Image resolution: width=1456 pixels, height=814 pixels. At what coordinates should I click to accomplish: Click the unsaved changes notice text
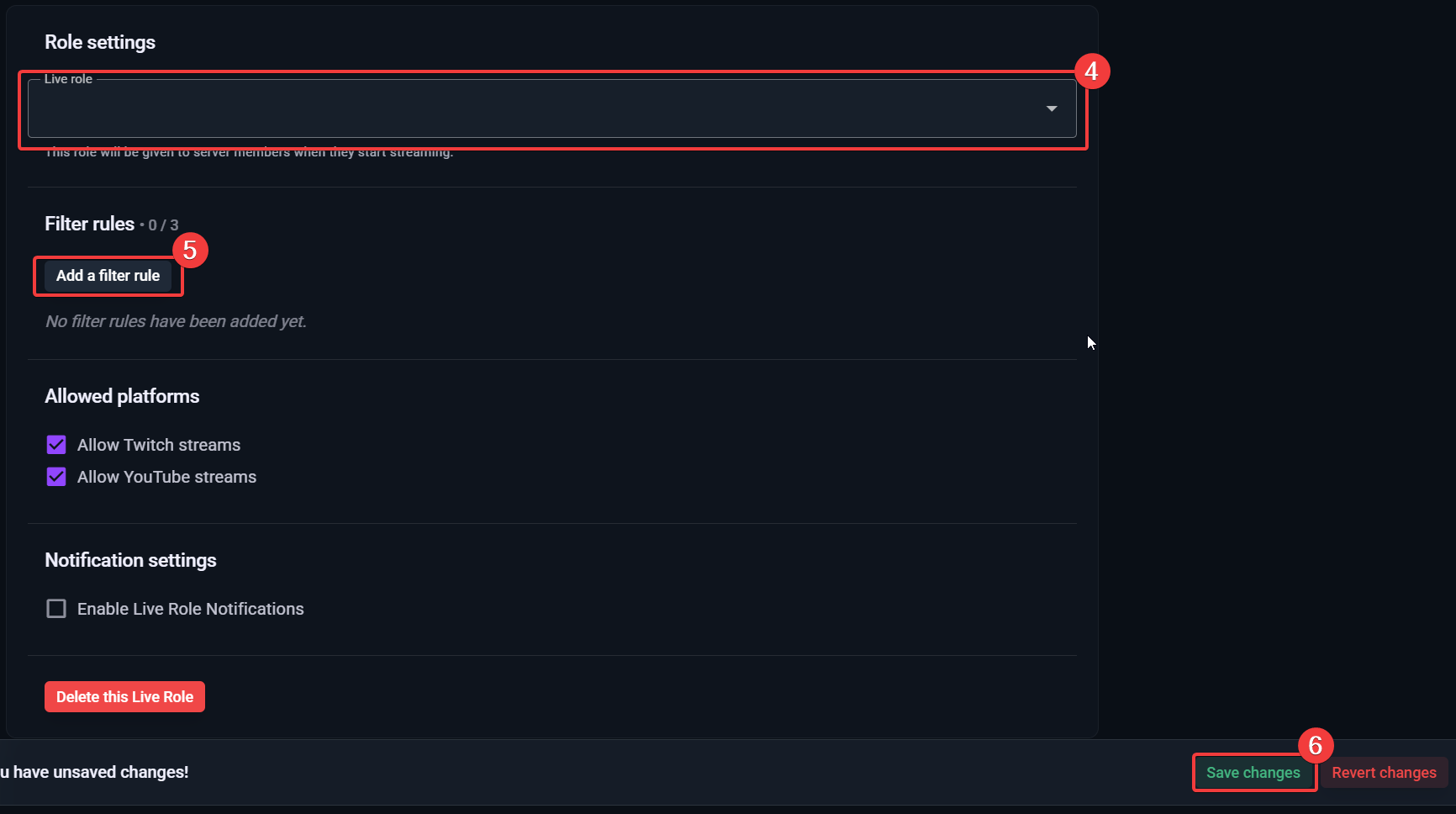(x=94, y=771)
